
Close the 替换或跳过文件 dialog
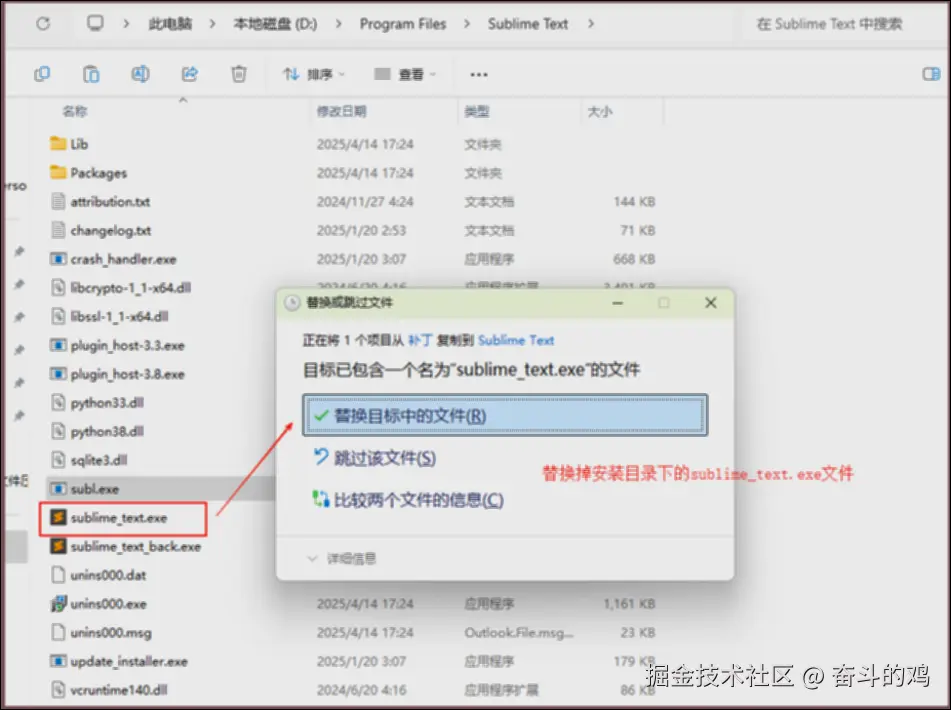point(711,303)
